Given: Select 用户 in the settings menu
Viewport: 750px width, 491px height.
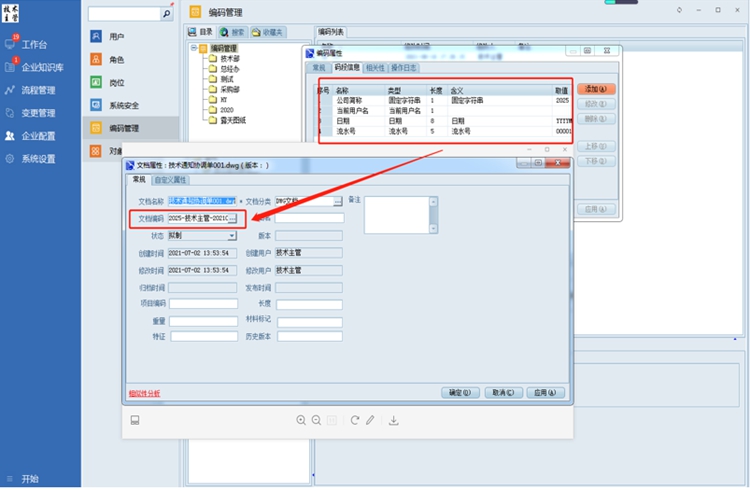Looking at the screenshot, I should pyautogui.click(x=116, y=36).
